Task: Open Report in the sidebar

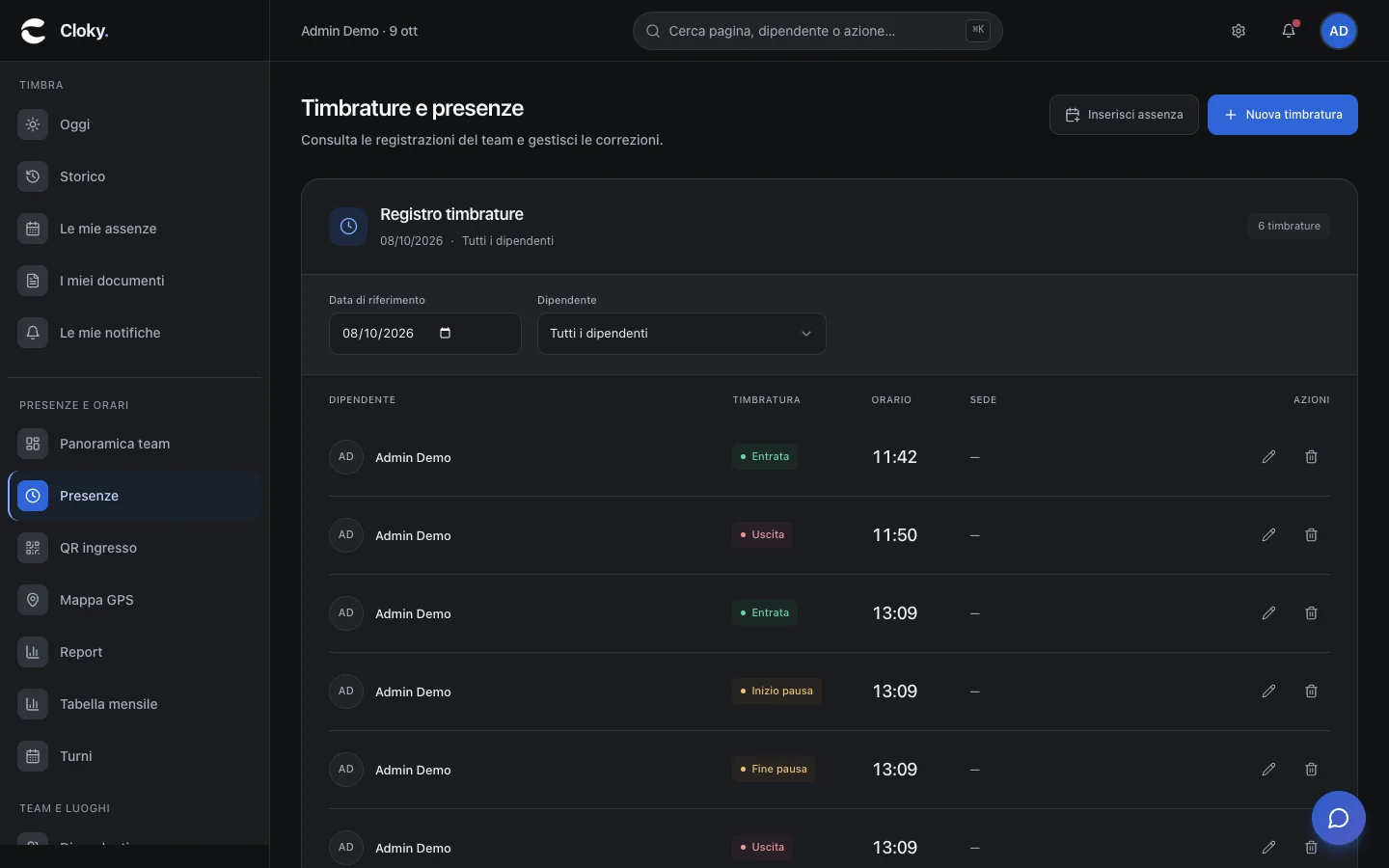Action: (x=134, y=652)
